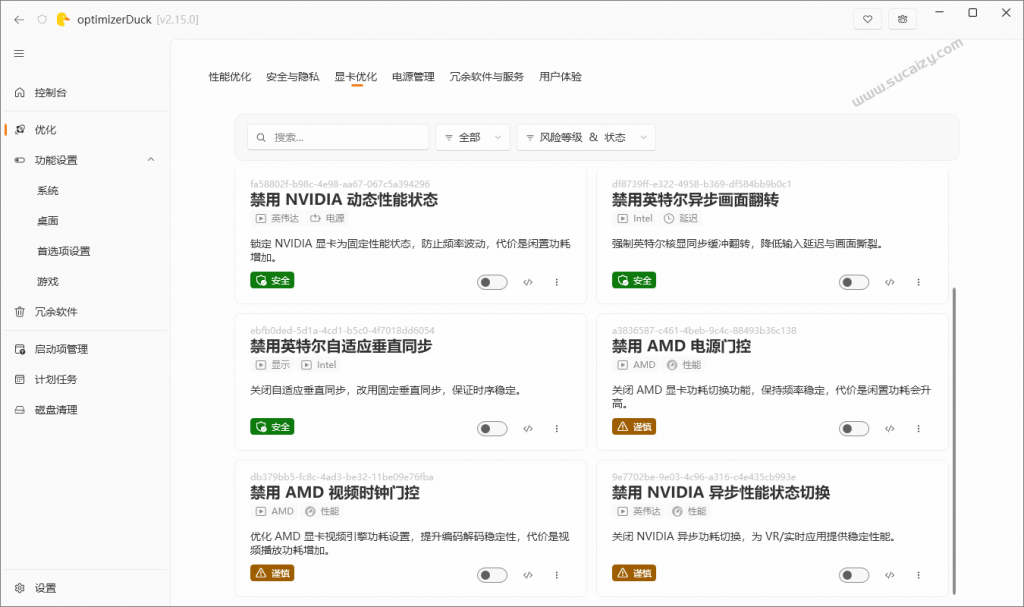1024x607 pixels.
Task: Switch to 用户体验 tab
Action: click(x=560, y=76)
